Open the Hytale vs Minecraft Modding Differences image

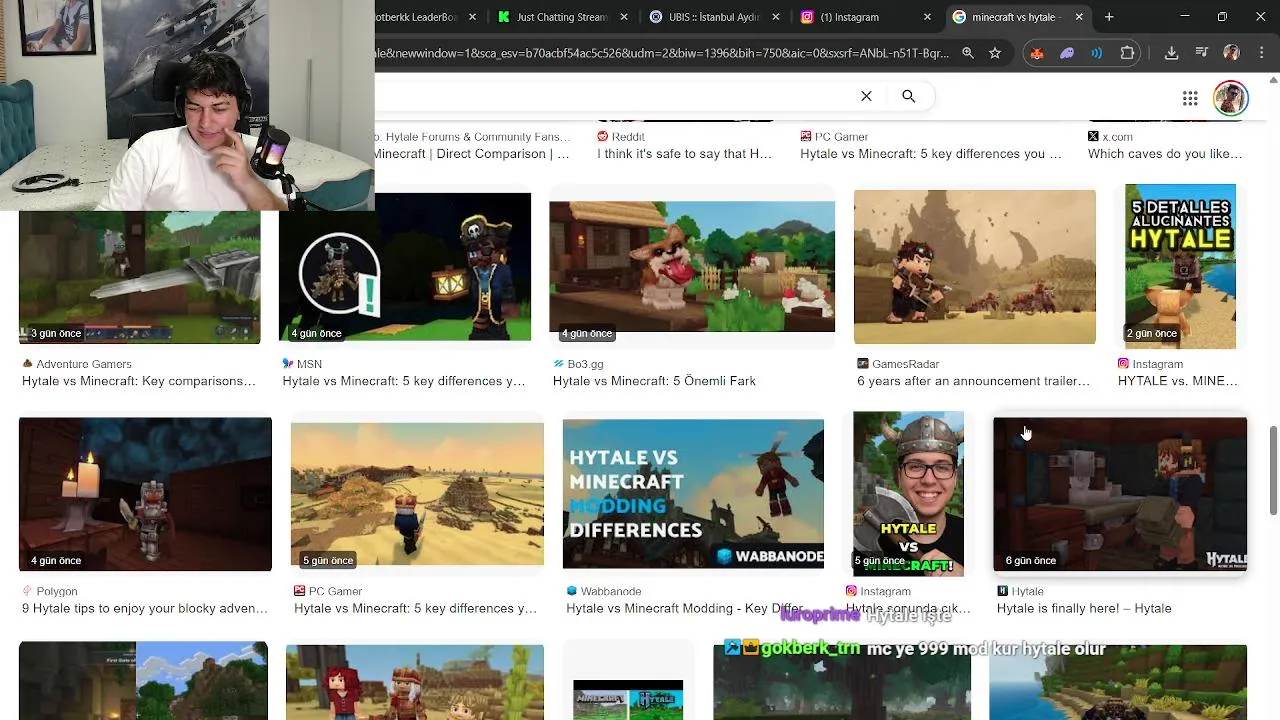[693, 494]
